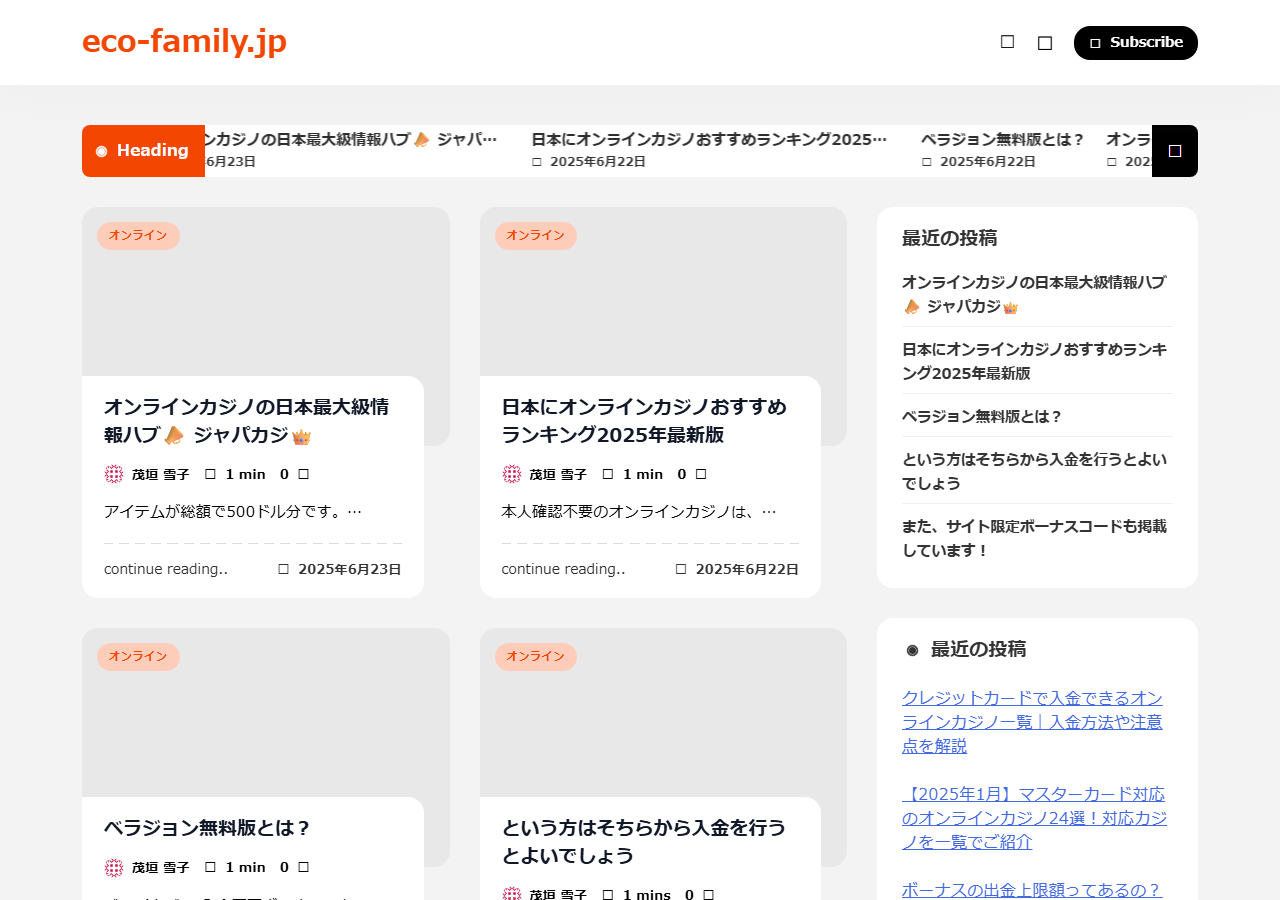Click excerpt 本人確認不要のオンラインカジノは
This screenshot has height=900, width=1280.
pyautogui.click(x=639, y=512)
